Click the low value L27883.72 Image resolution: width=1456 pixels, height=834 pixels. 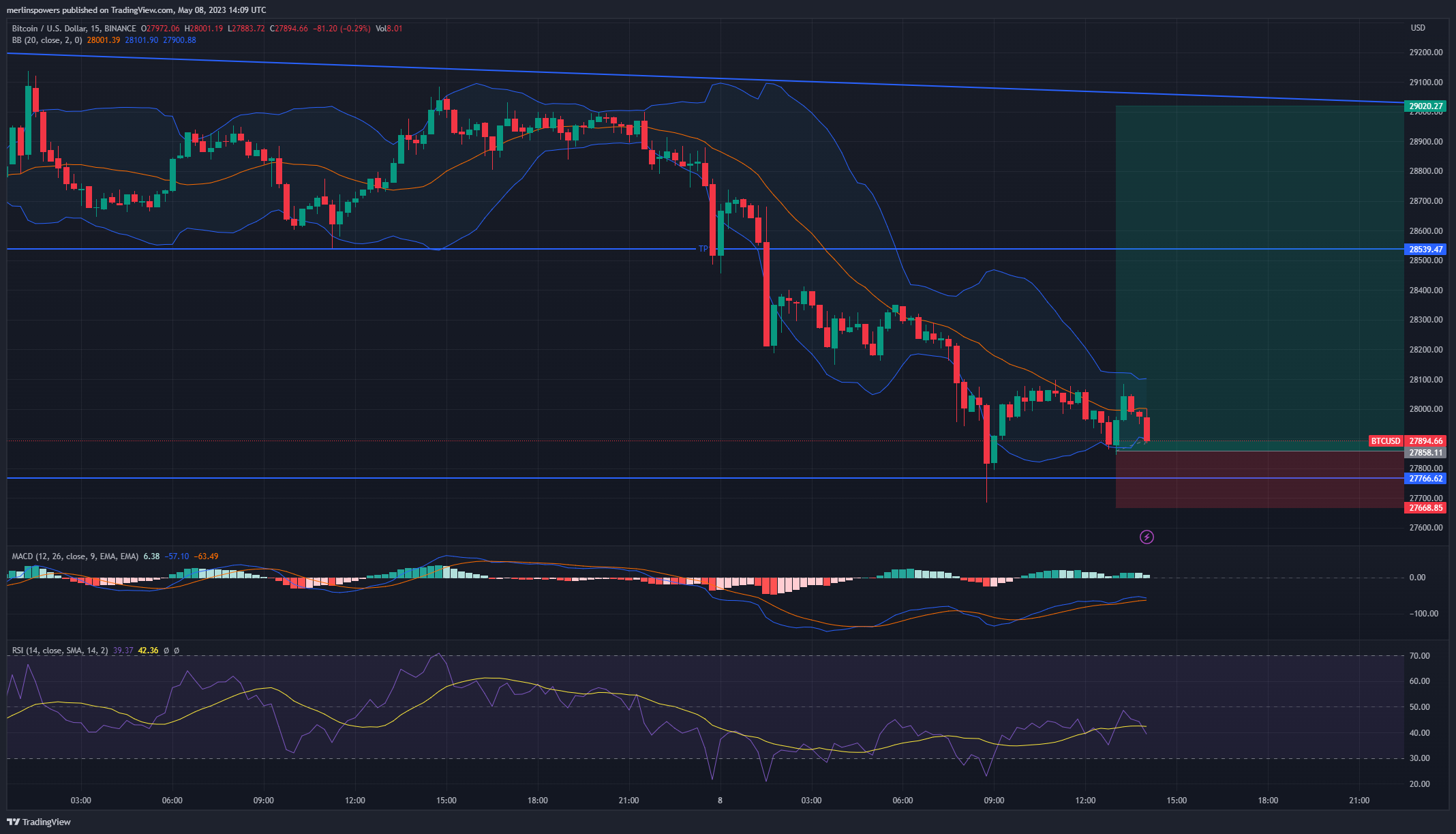coord(246,29)
